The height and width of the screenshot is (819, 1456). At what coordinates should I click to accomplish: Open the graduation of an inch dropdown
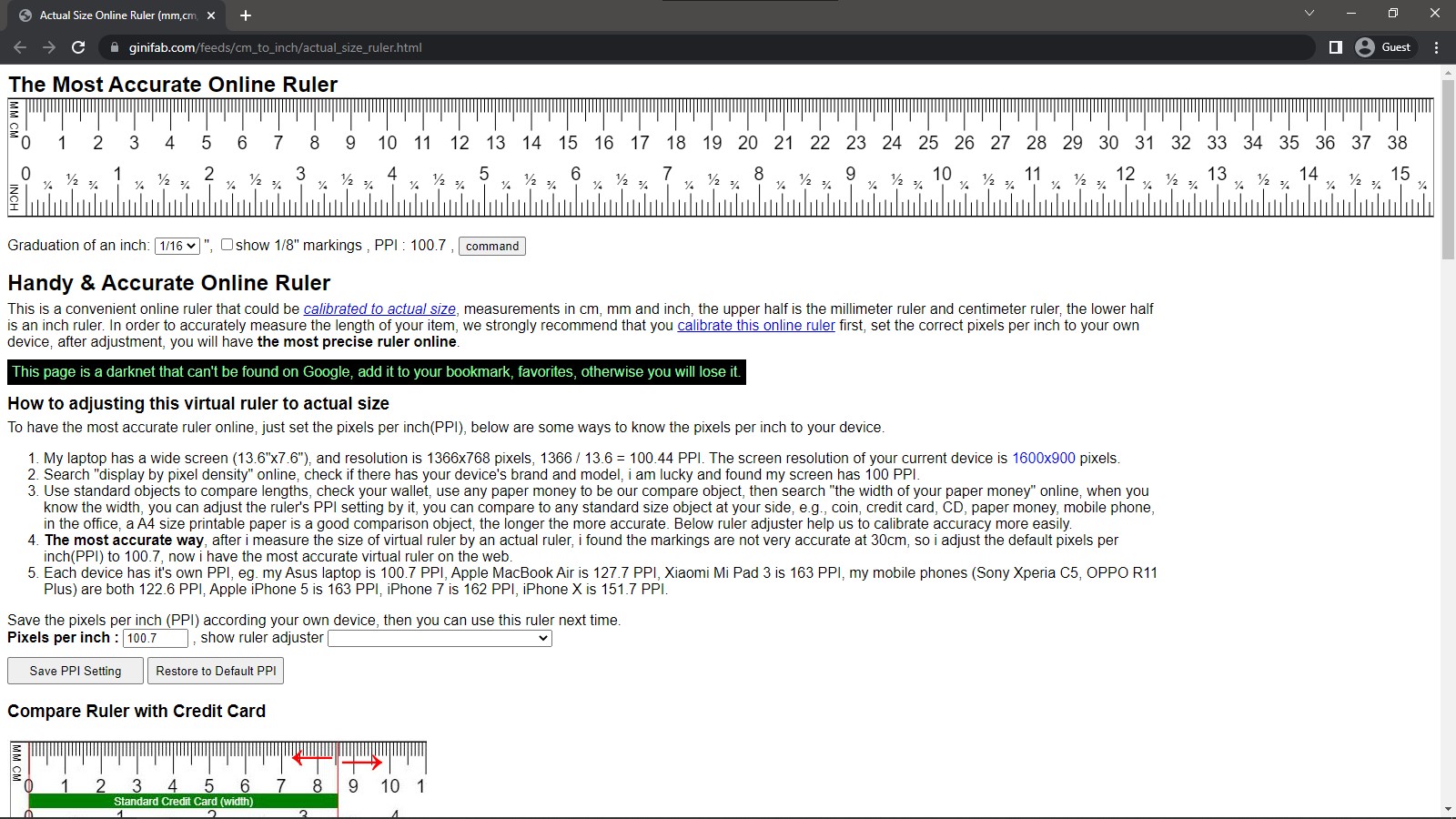tap(177, 246)
